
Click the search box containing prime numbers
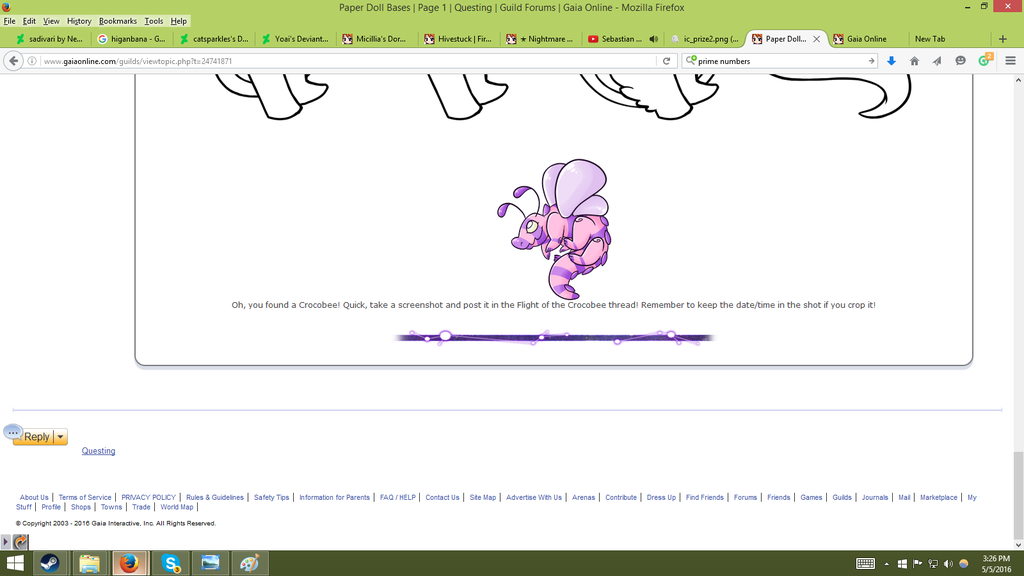780,61
